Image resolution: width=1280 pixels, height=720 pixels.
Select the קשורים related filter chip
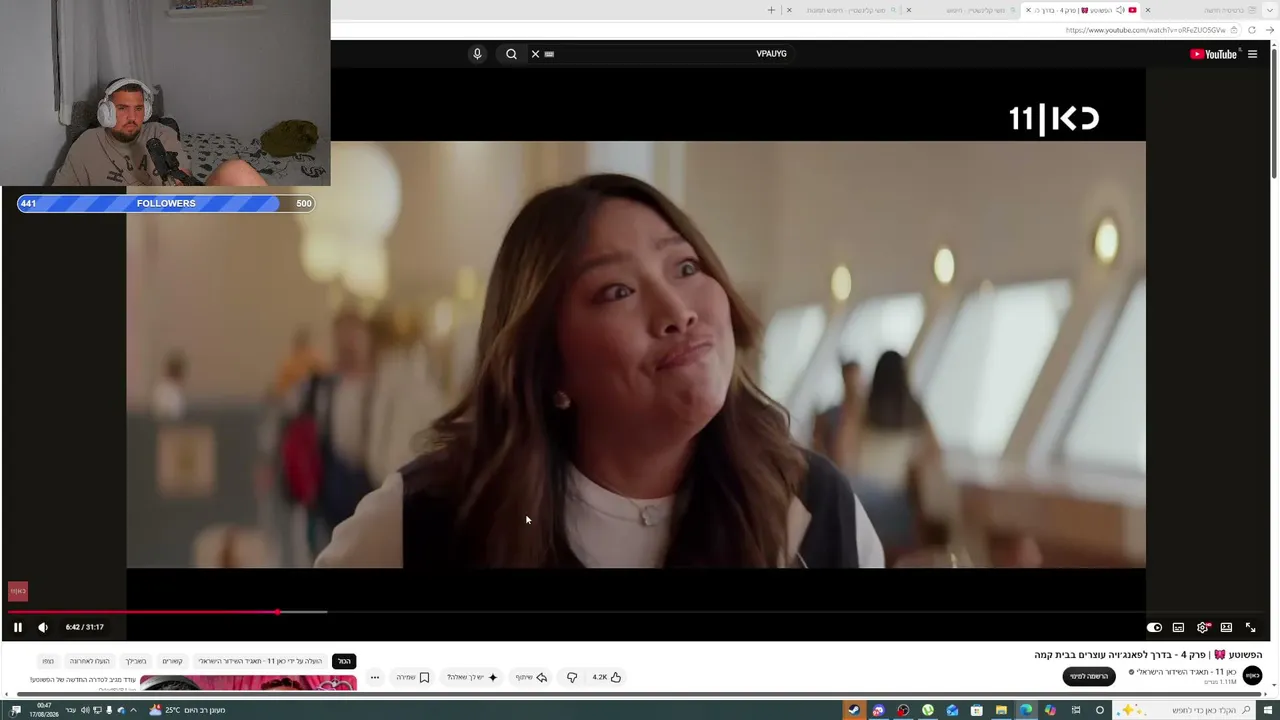point(172,661)
